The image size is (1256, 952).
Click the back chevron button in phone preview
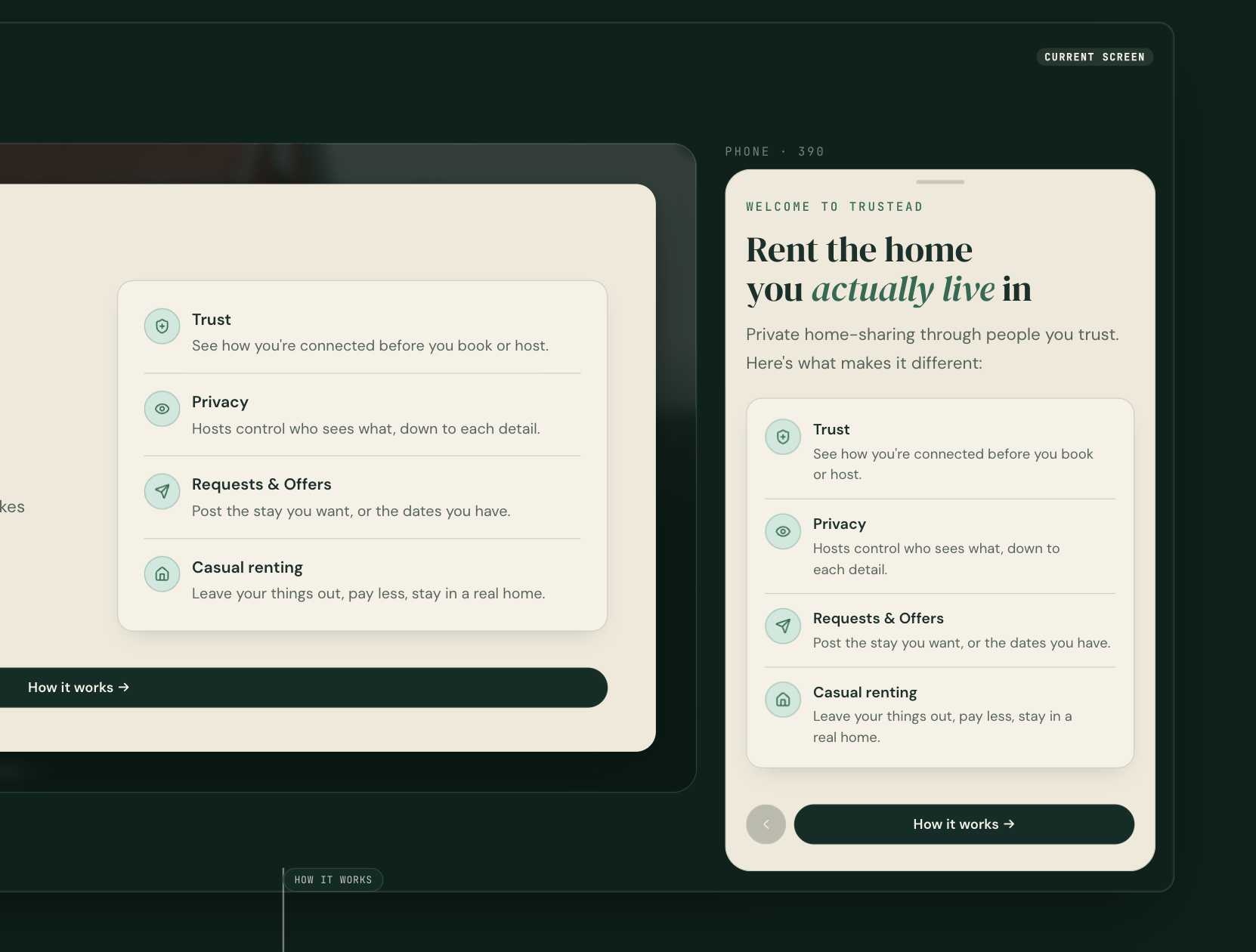(766, 824)
